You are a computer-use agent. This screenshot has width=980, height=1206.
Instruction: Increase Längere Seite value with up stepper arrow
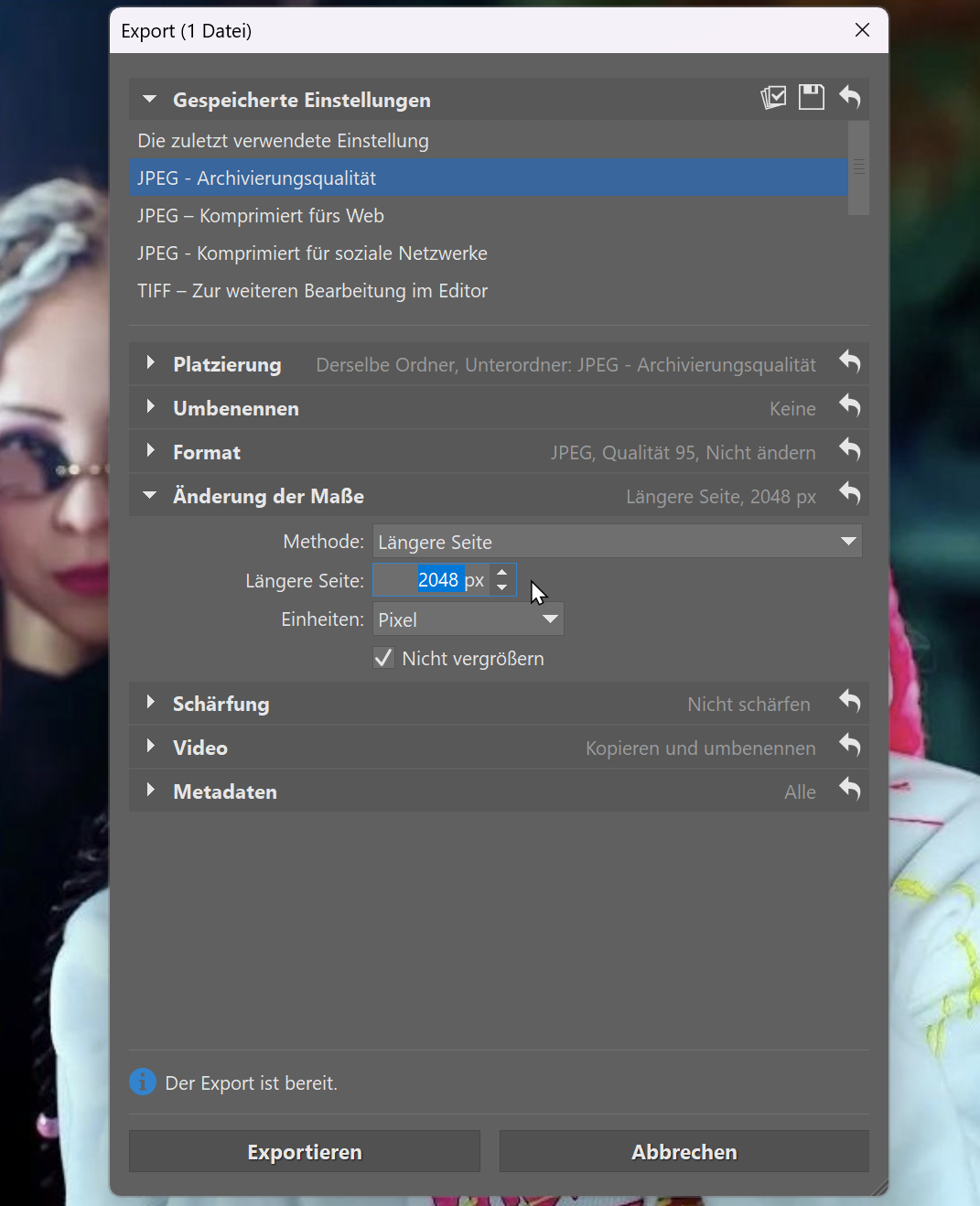[502, 573]
